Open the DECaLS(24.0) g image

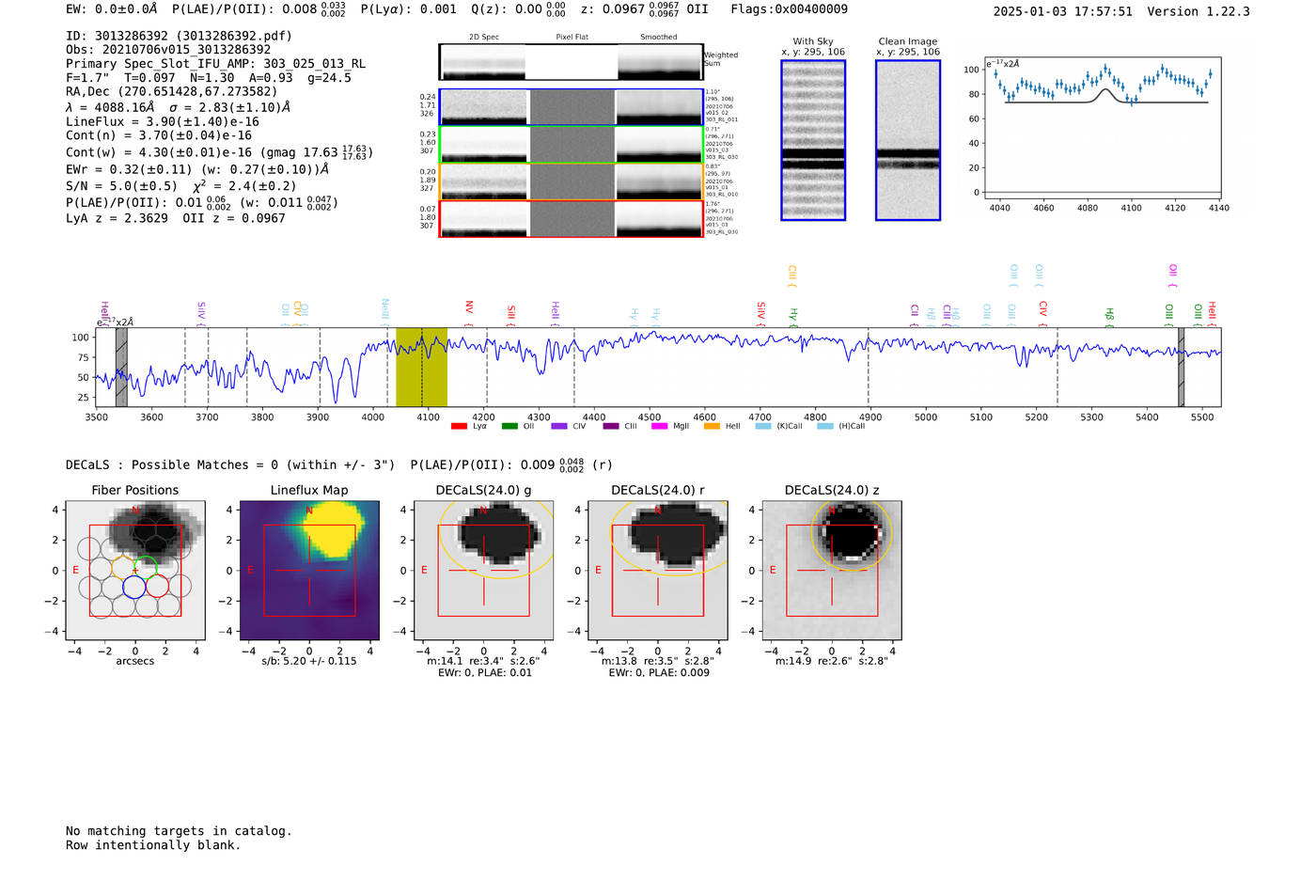point(483,570)
